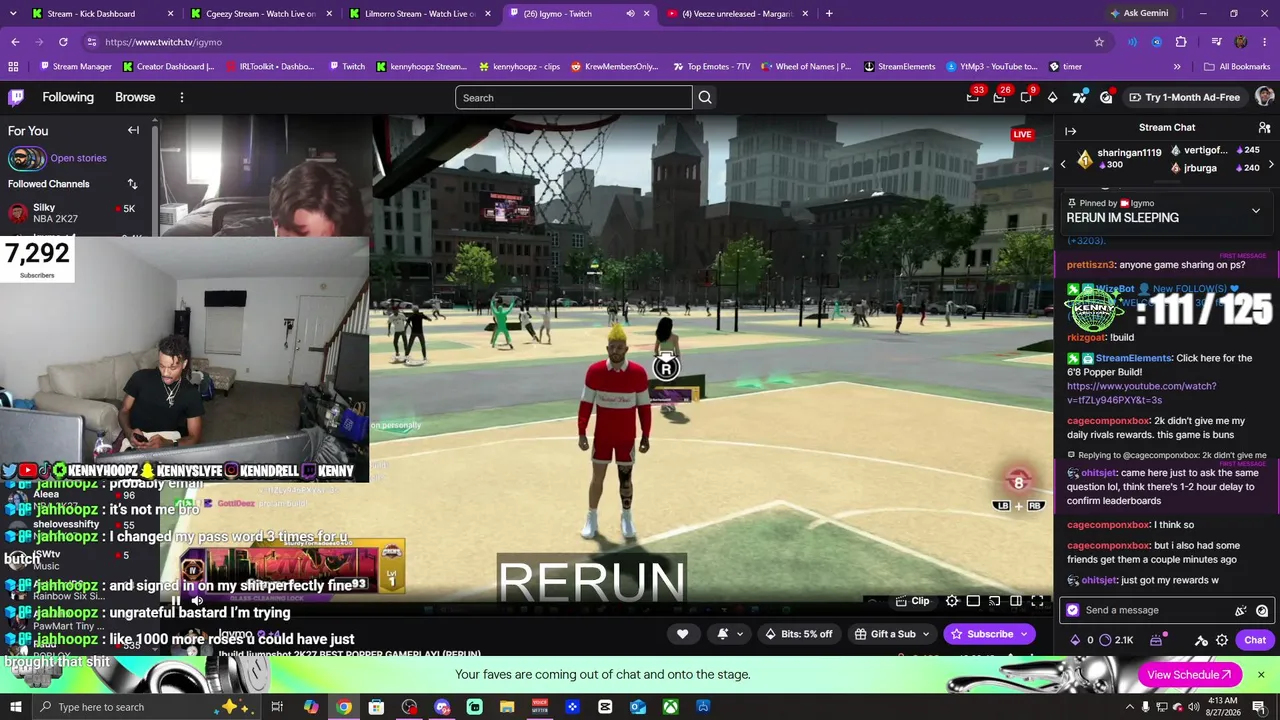Image resolution: width=1280 pixels, height=720 pixels.
Task: Open the gift chest icon under chat
Action: [1156, 640]
